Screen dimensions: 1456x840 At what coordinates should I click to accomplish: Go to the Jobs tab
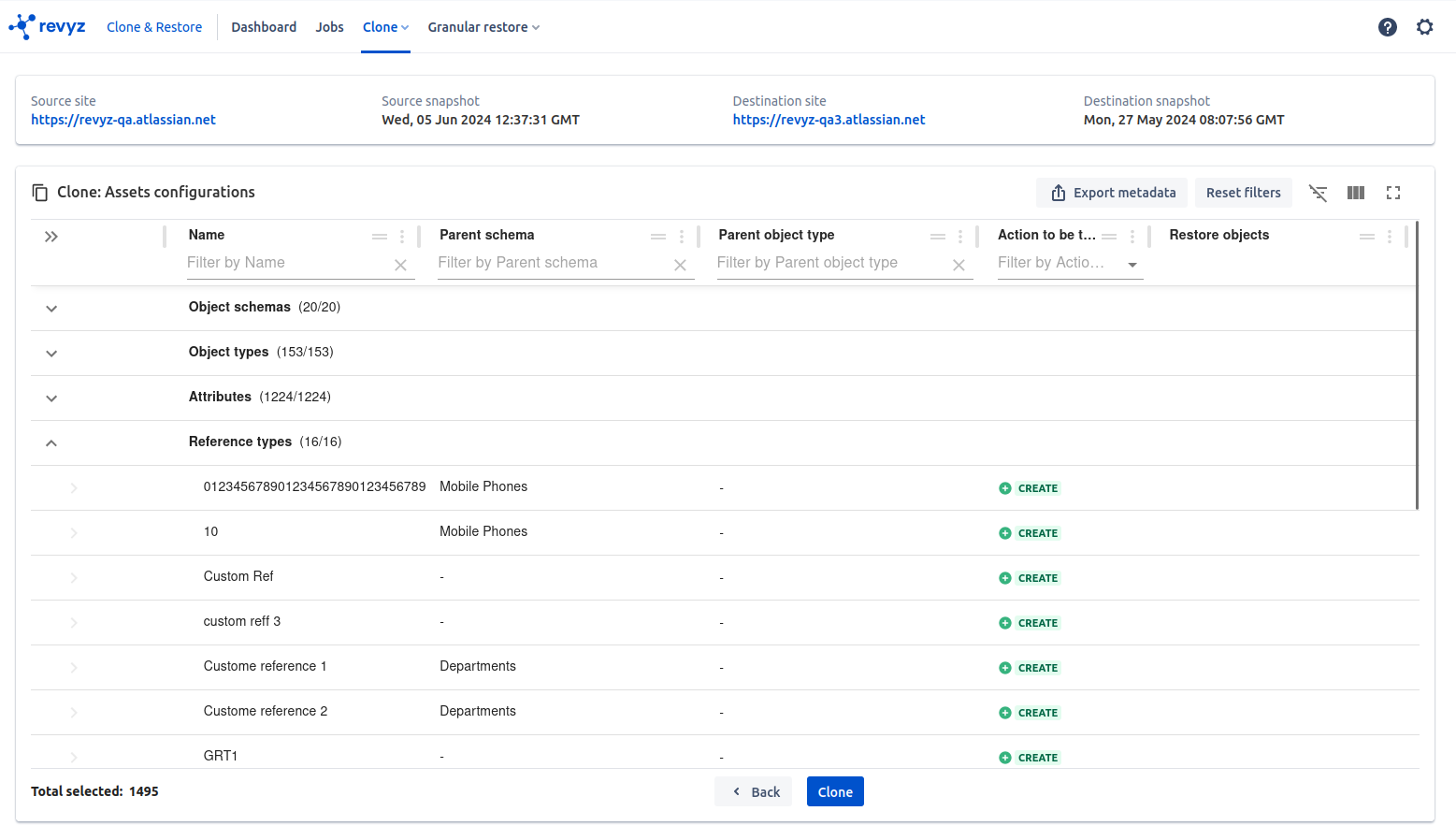point(329,27)
